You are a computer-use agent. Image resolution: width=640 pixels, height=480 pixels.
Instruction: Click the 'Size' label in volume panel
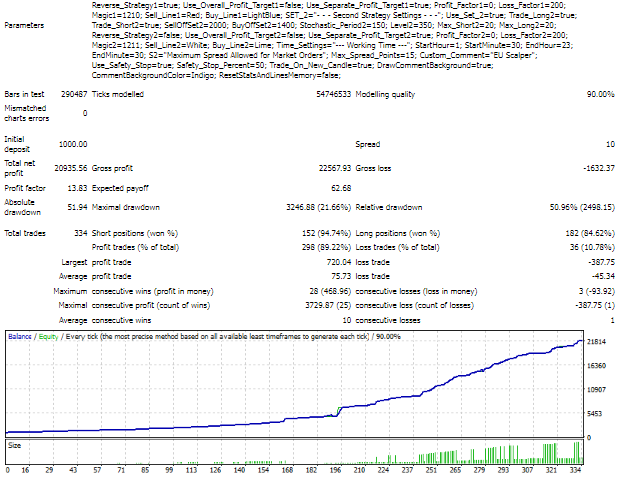tap(14, 446)
